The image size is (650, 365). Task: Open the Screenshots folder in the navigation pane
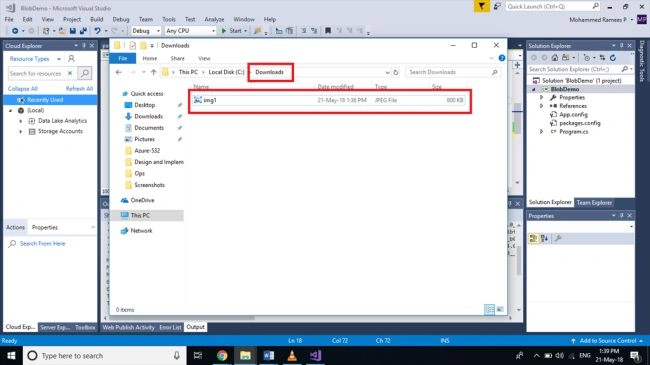pyautogui.click(x=149, y=185)
